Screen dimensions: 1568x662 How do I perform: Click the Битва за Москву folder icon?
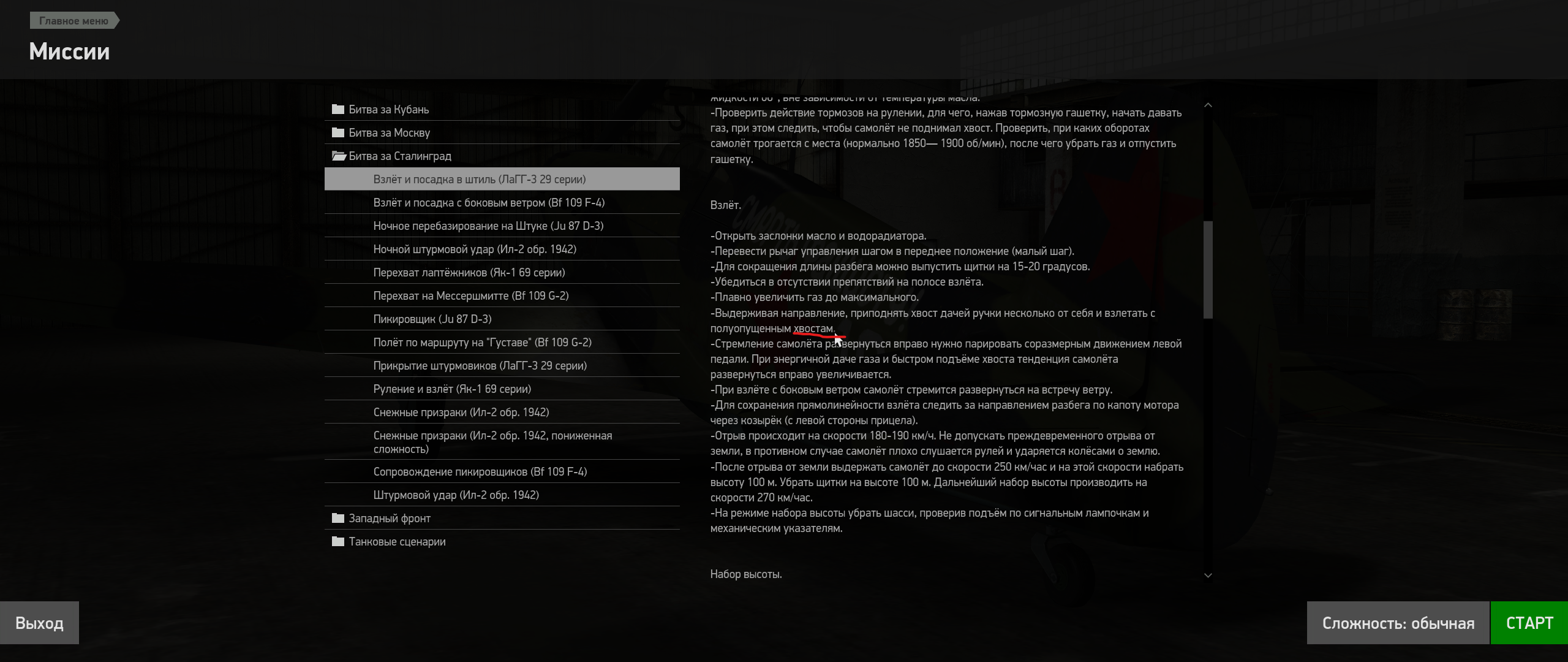pos(338,132)
